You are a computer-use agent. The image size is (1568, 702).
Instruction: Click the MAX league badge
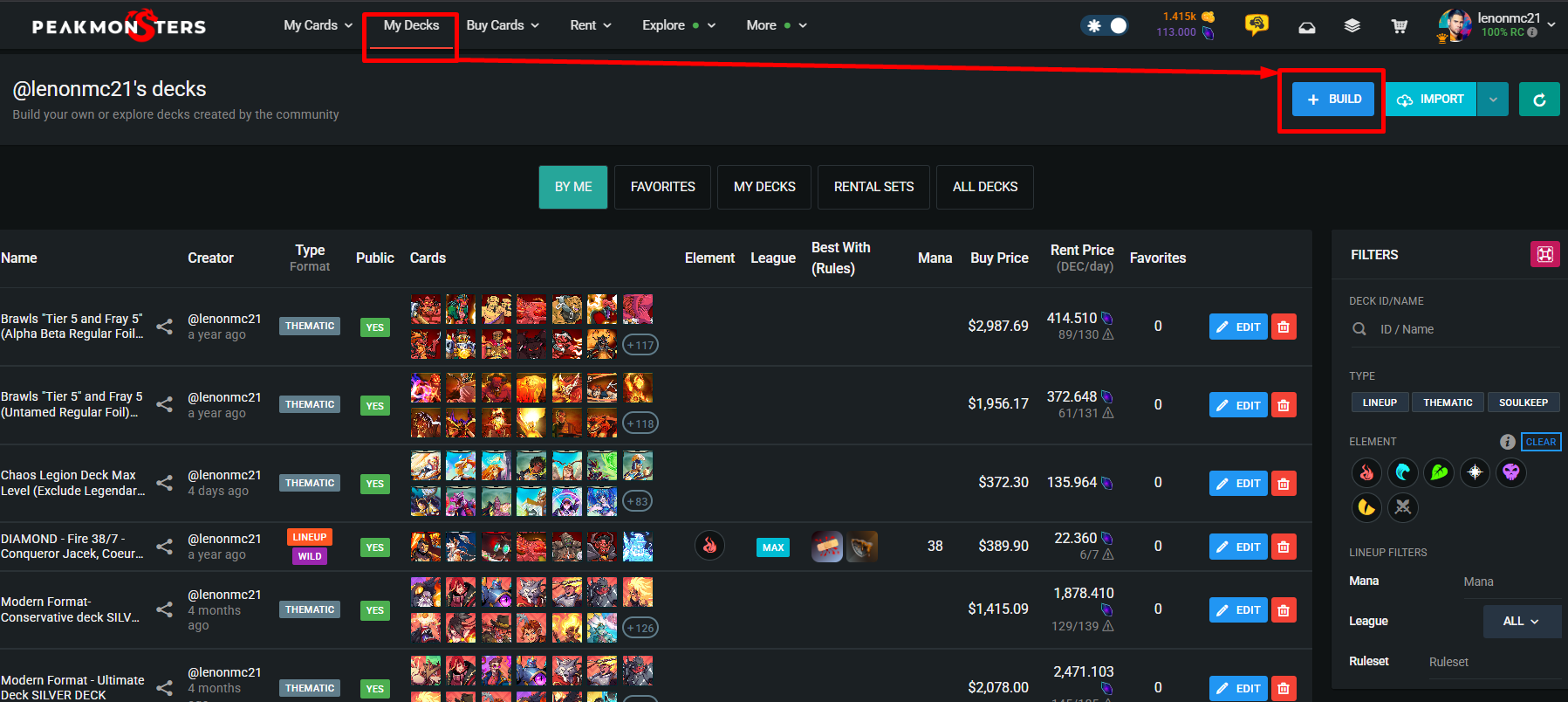coord(773,547)
